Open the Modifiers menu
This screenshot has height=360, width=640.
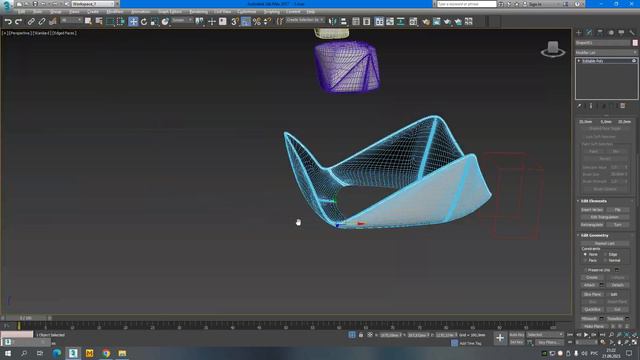coord(115,12)
